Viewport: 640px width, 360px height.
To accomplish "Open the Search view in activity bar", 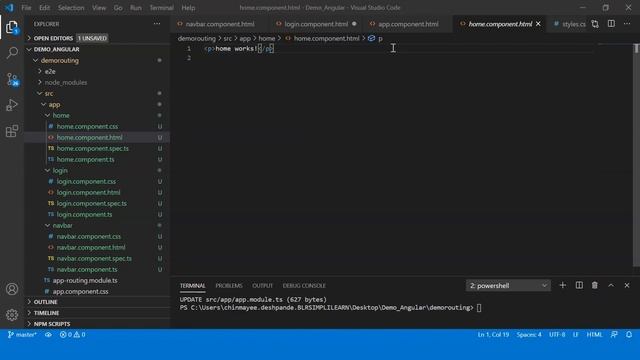I will [12, 53].
